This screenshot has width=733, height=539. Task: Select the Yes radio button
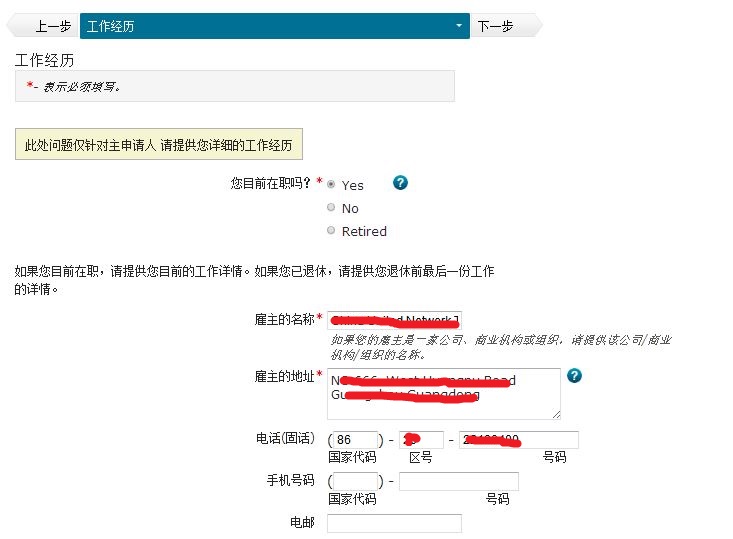(x=331, y=185)
